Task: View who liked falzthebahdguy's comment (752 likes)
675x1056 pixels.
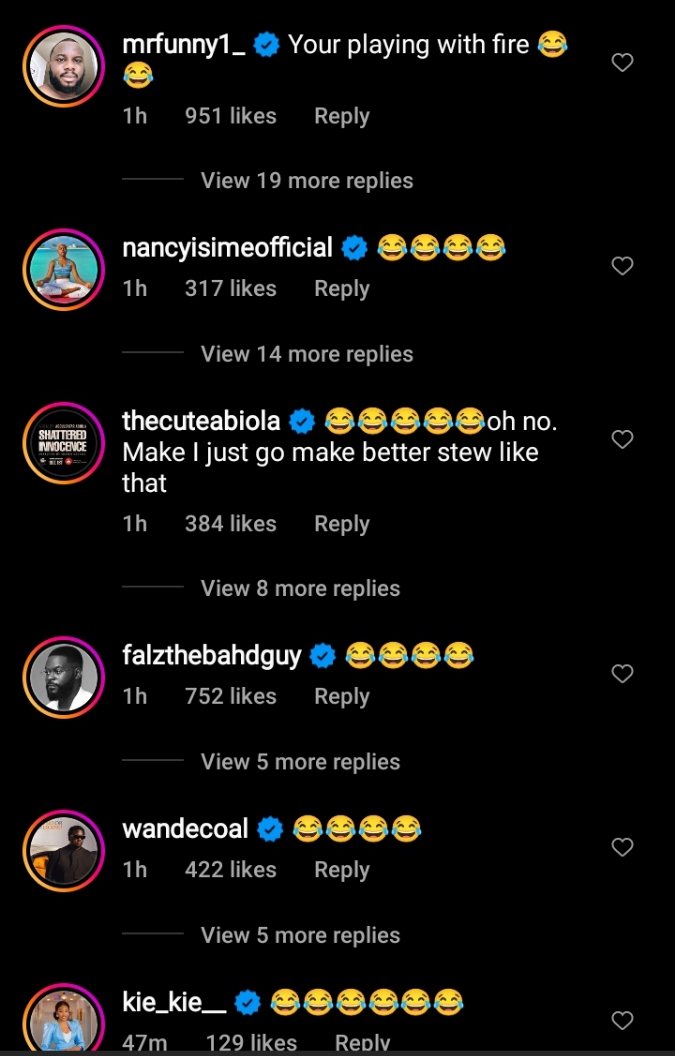Action: (x=230, y=696)
